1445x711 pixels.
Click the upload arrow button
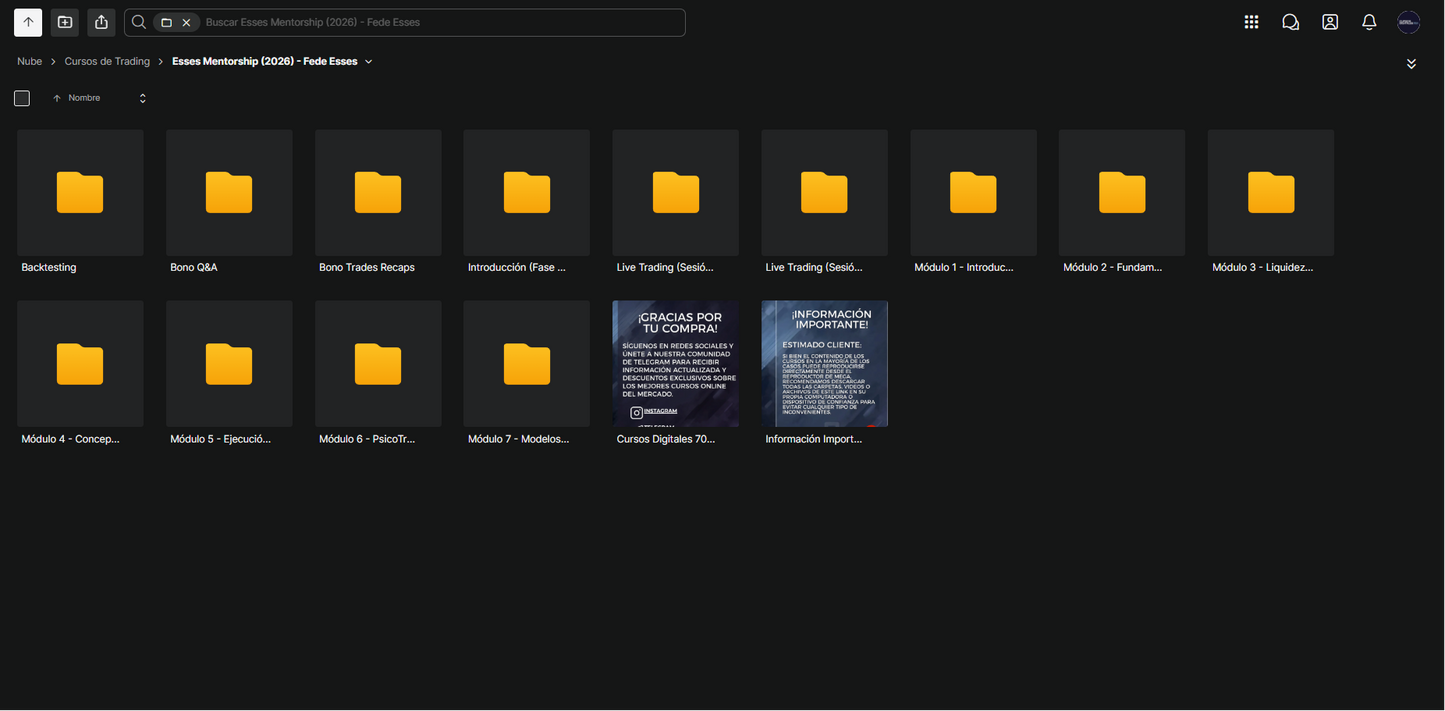(28, 22)
